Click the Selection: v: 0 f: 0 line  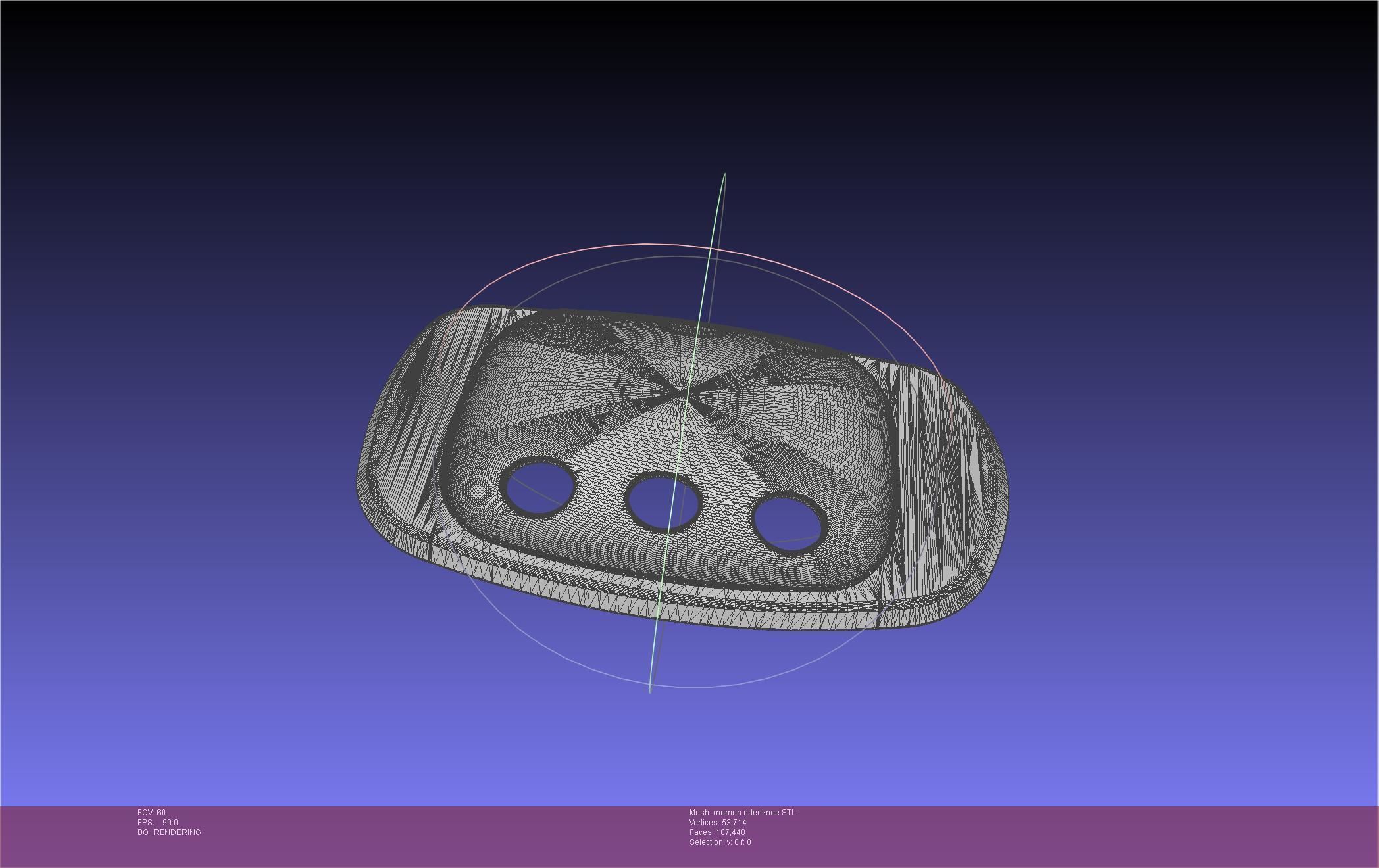click(720, 842)
